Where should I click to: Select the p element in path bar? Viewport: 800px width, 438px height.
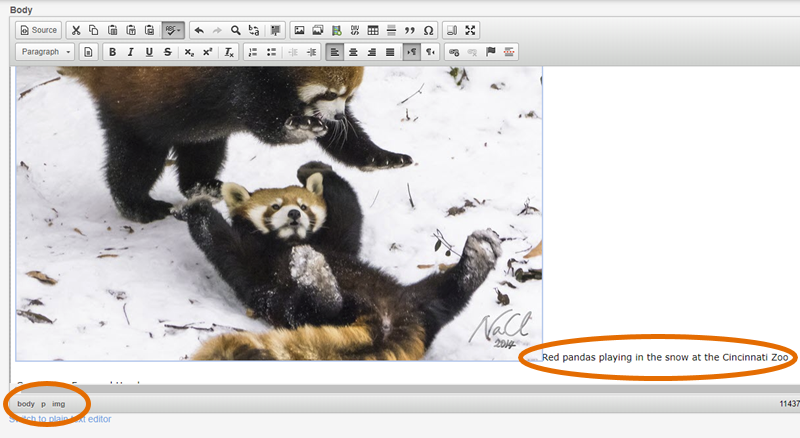43,404
